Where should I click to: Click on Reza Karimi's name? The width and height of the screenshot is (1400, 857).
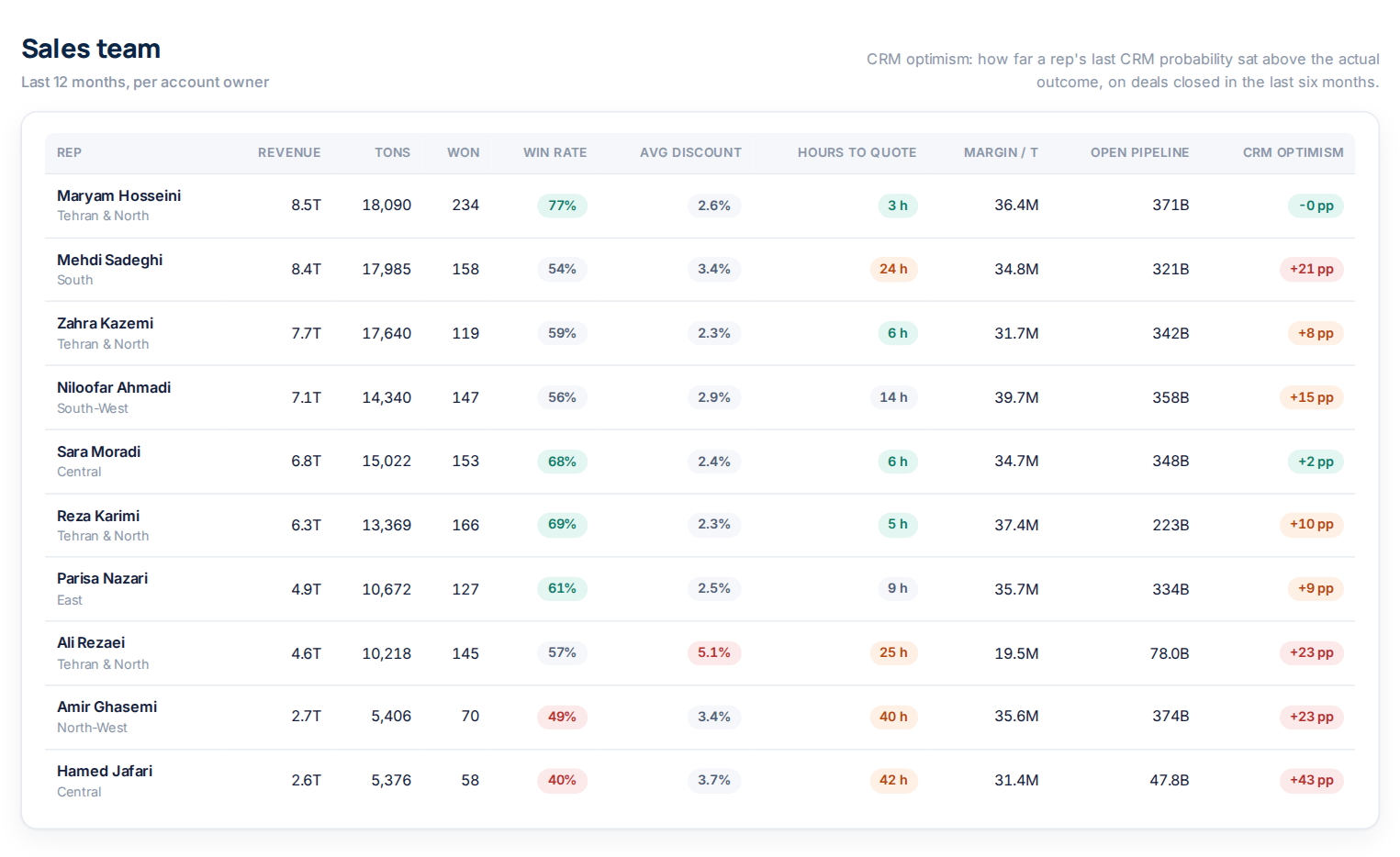click(98, 516)
